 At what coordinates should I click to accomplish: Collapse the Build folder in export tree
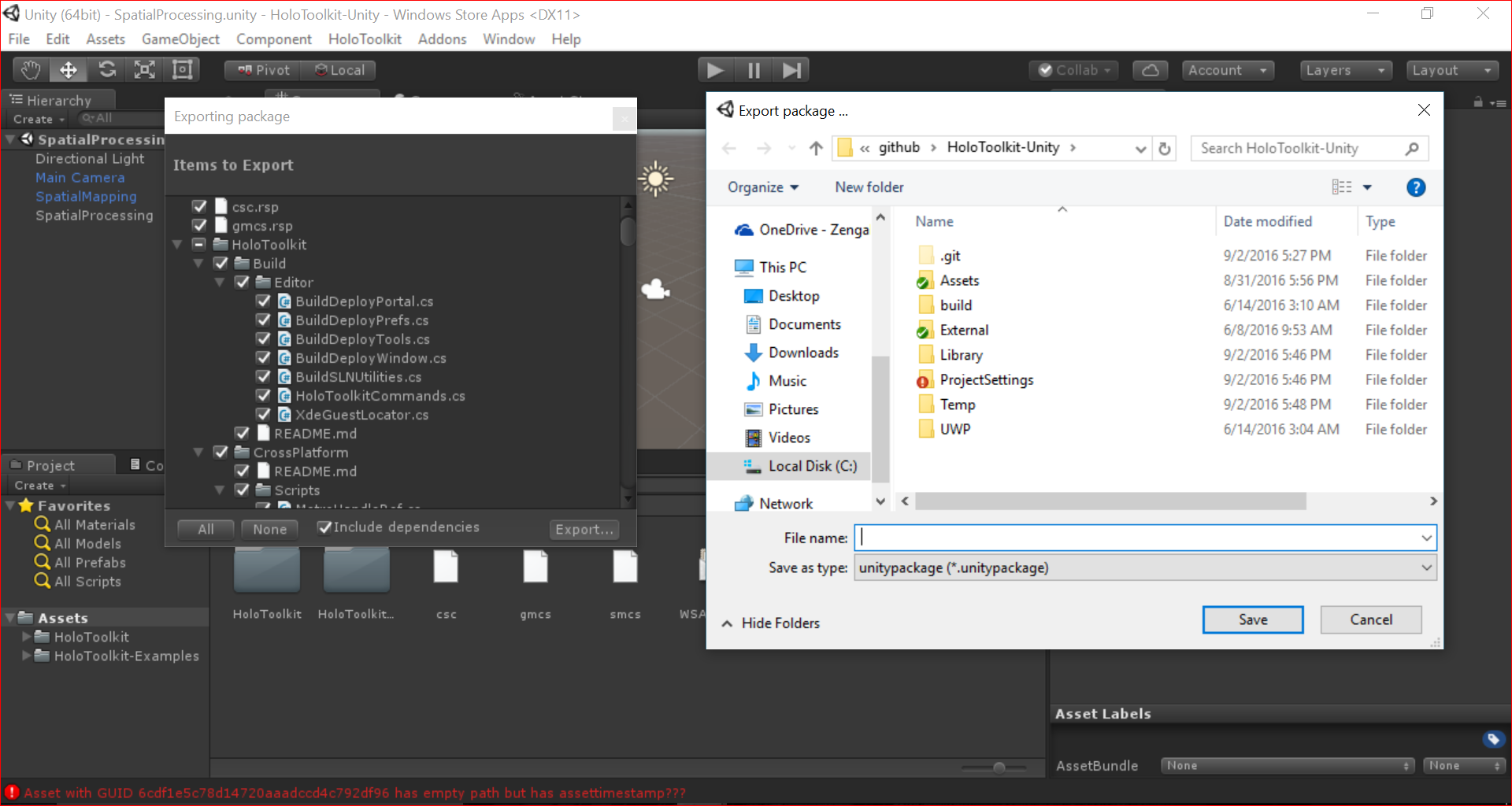[199, 264]
